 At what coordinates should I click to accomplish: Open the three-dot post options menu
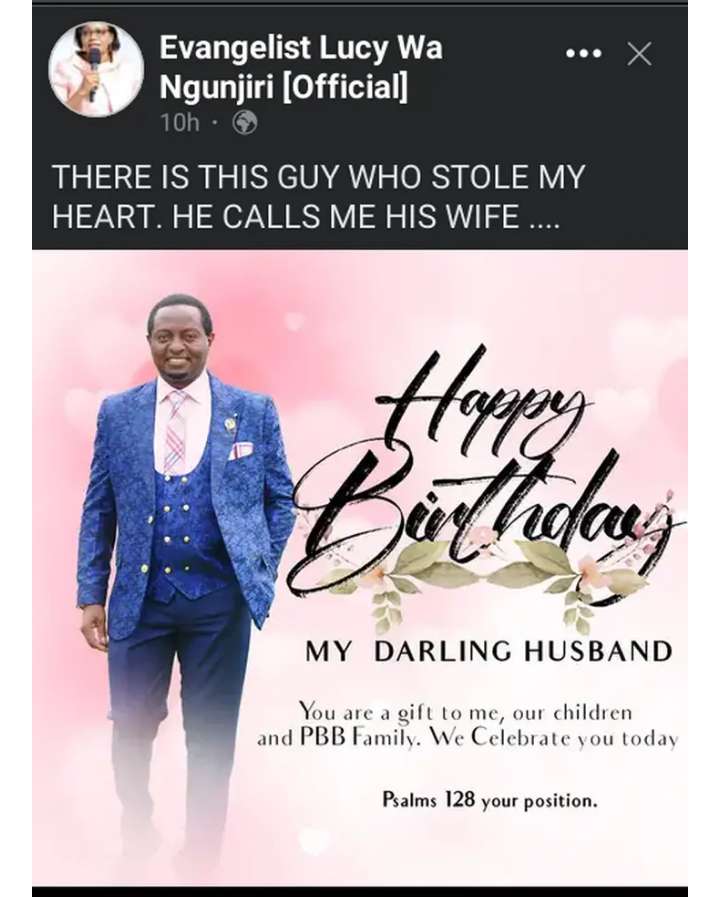(583, 54)
